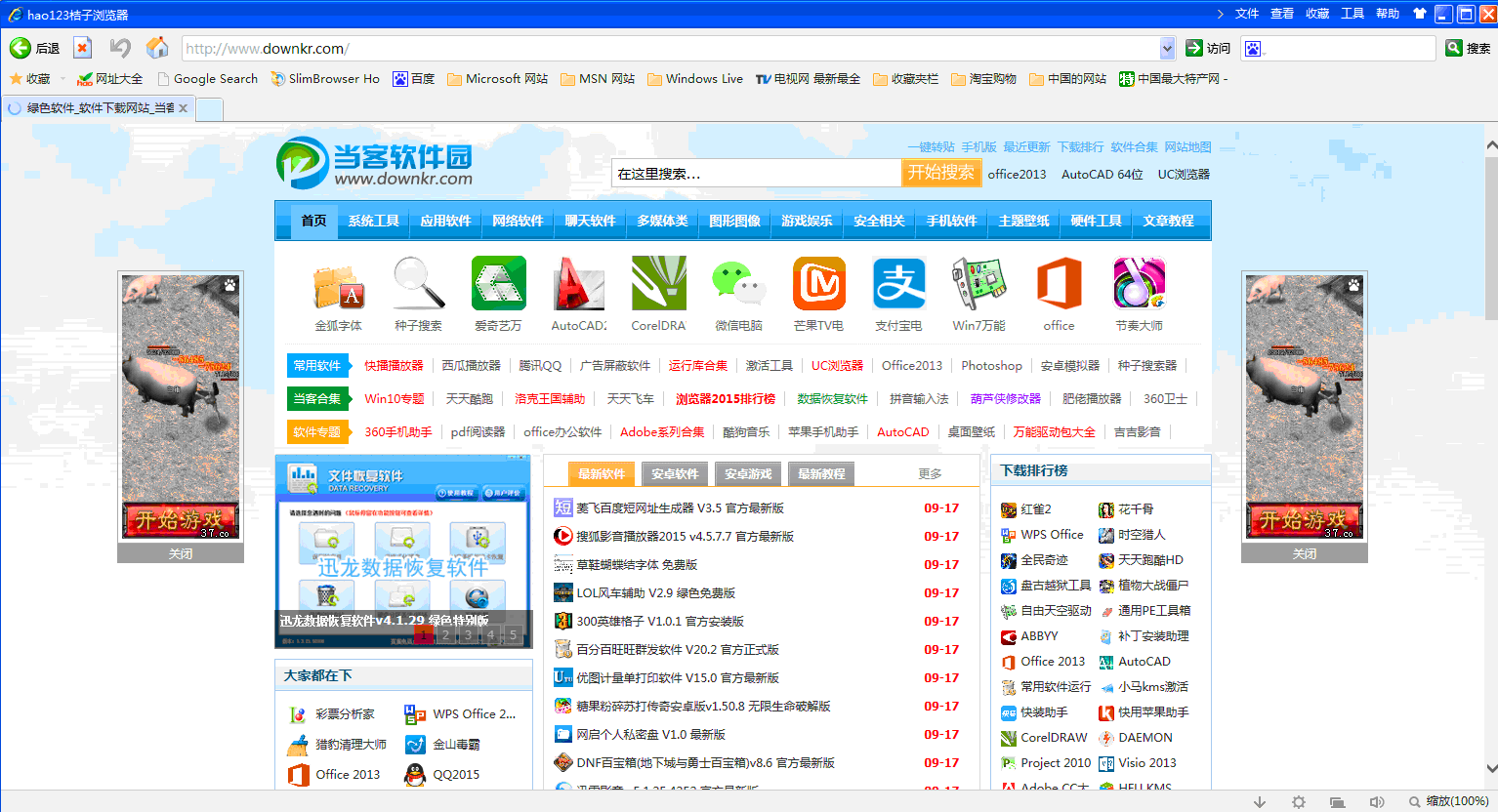The height and width of the screenshot is (812, 1498).
Task: Click the mute speaker icon in status bar
Action: point(1377,802)
